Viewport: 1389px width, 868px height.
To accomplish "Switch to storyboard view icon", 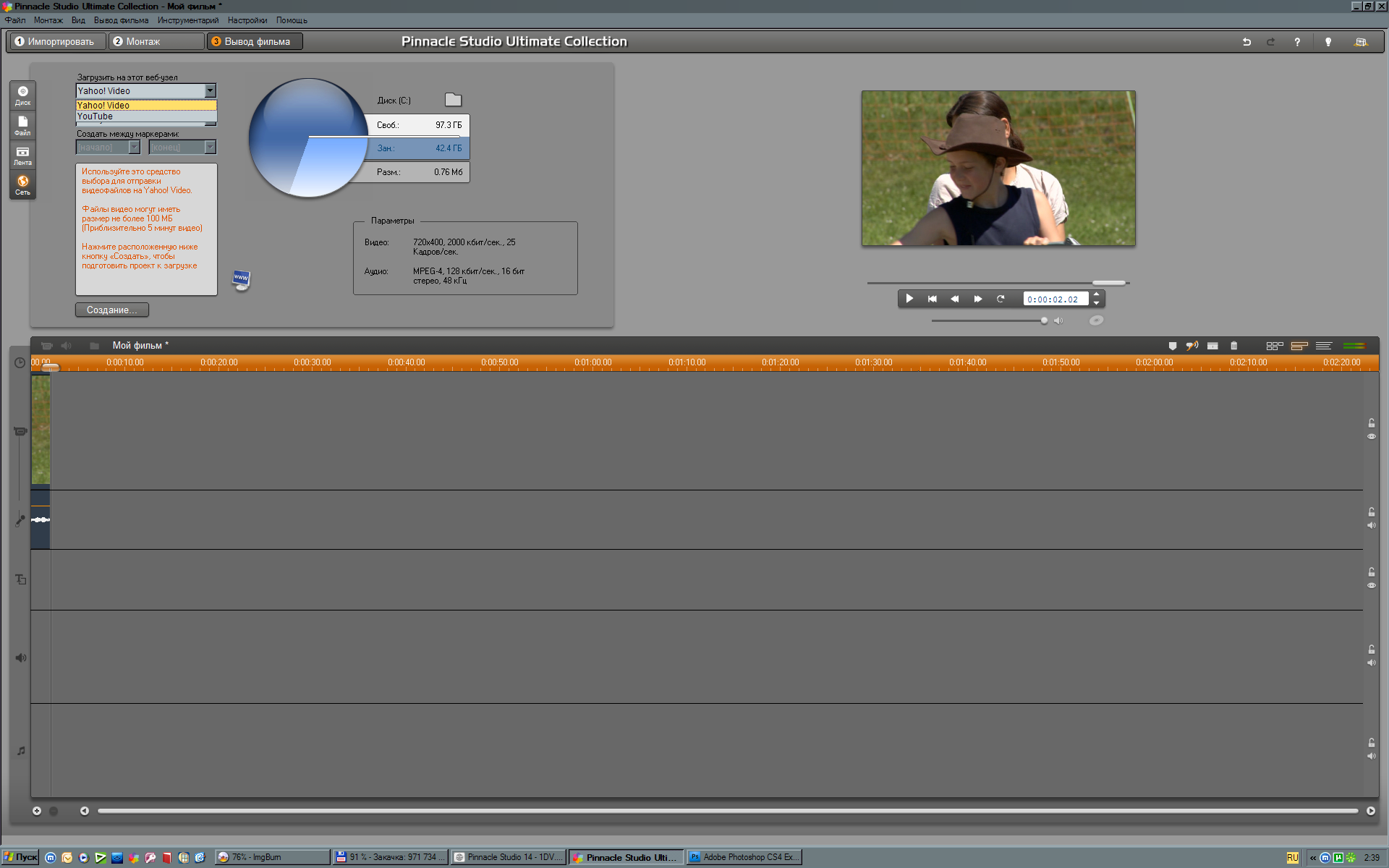I will 1275,346.
